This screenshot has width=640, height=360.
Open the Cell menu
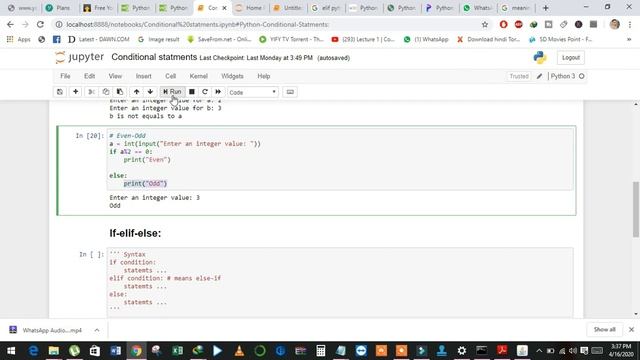[x=171, y=76]
